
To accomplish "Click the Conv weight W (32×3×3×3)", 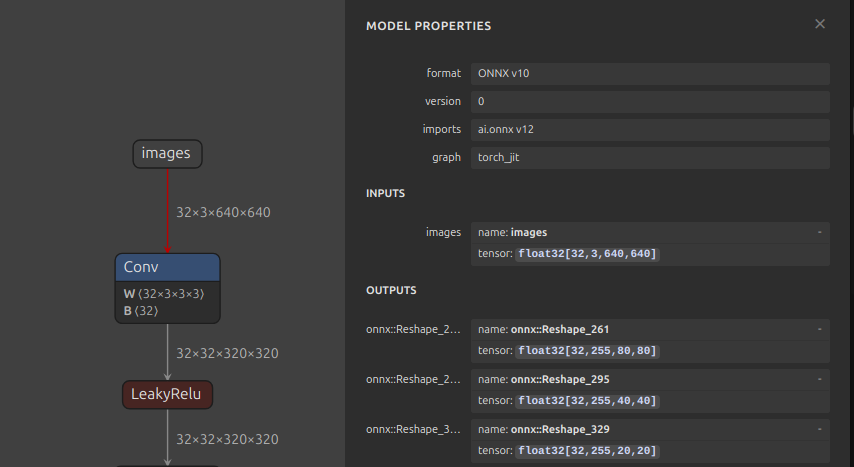I will 164,294.
